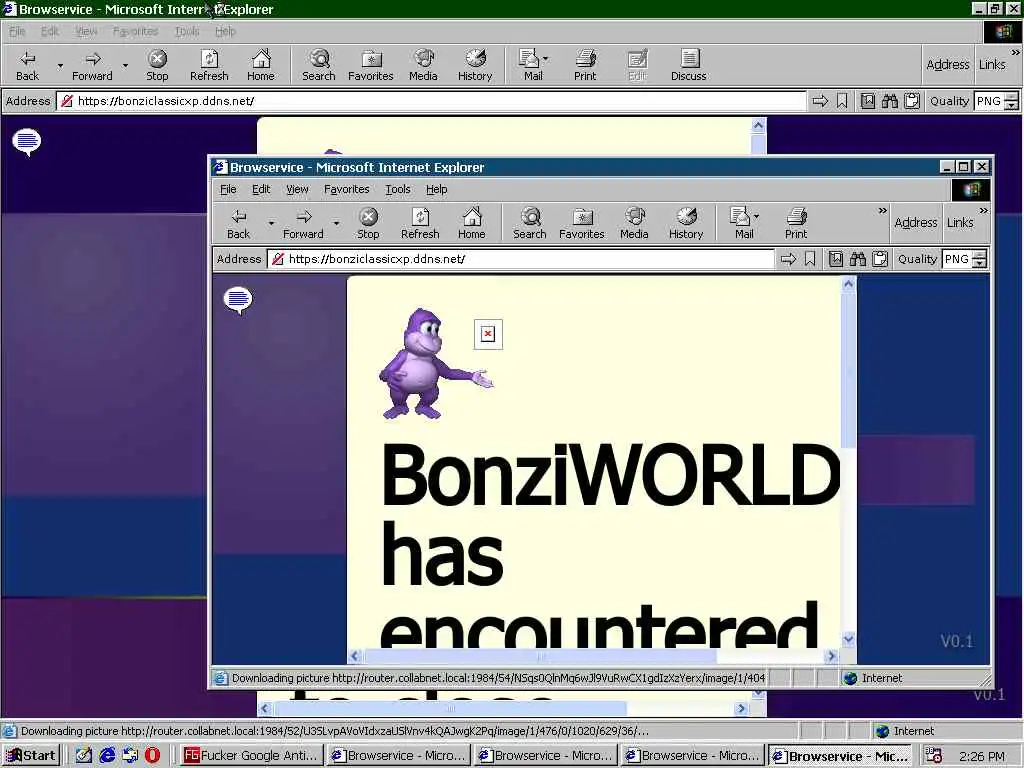
Task: Click horizontal scrollbar left arrow in background page
Action: 264,708
